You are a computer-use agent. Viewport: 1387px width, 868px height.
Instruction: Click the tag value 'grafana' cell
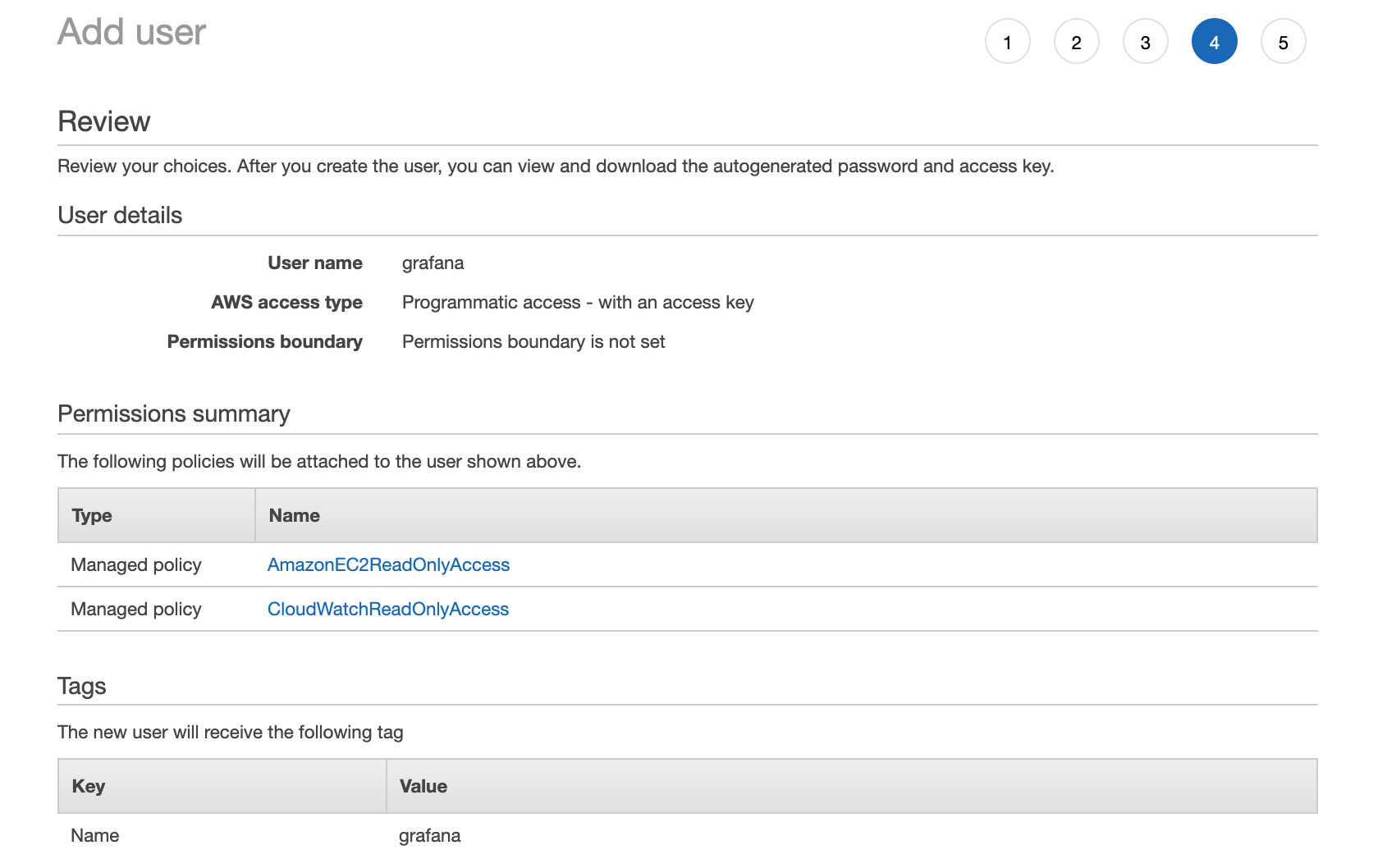[x=429, y=835]
